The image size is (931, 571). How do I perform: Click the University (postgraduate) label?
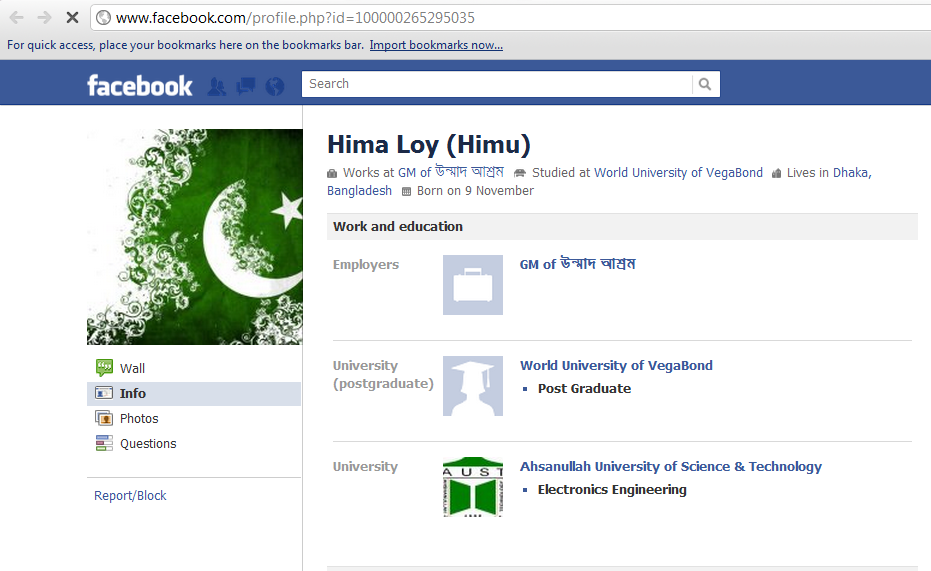383,375
